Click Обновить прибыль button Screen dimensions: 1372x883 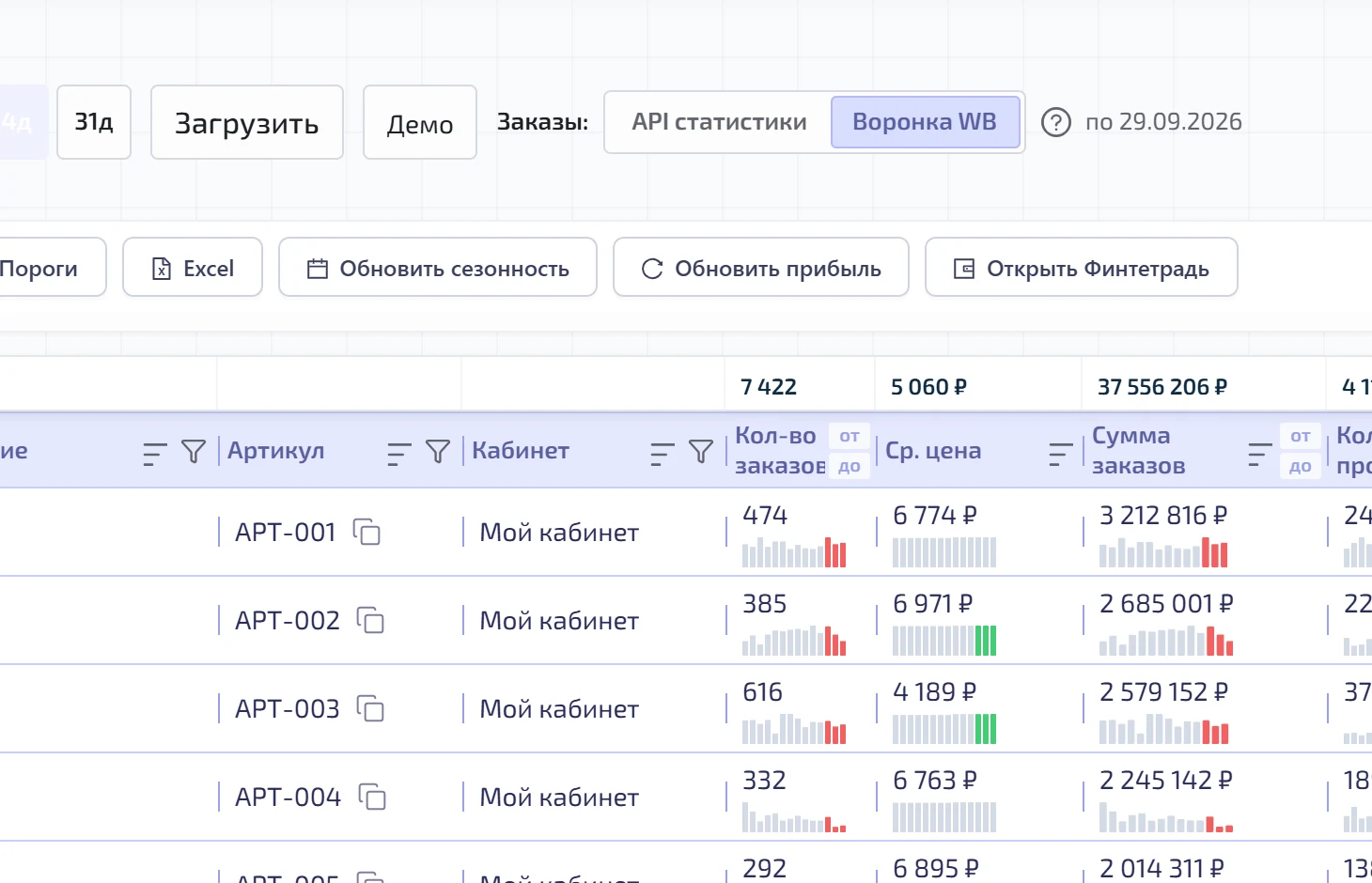(761, 267)
